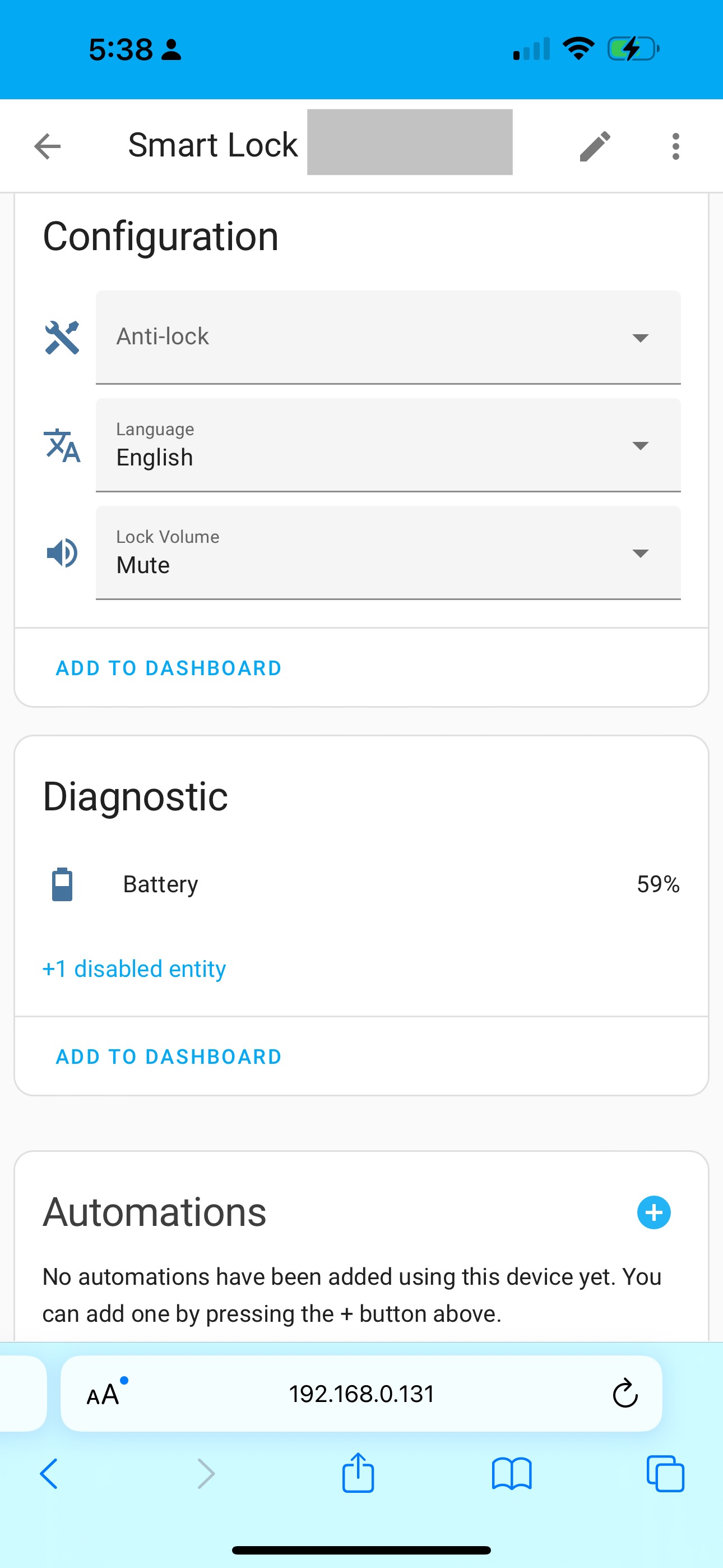Tap the Safari reload icon
Viewport: 723px width, 1568px height.
(624, 1394)
